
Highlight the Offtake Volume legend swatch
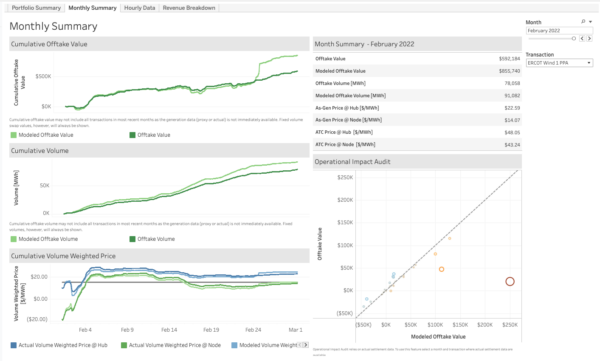(x=132, y=239)
